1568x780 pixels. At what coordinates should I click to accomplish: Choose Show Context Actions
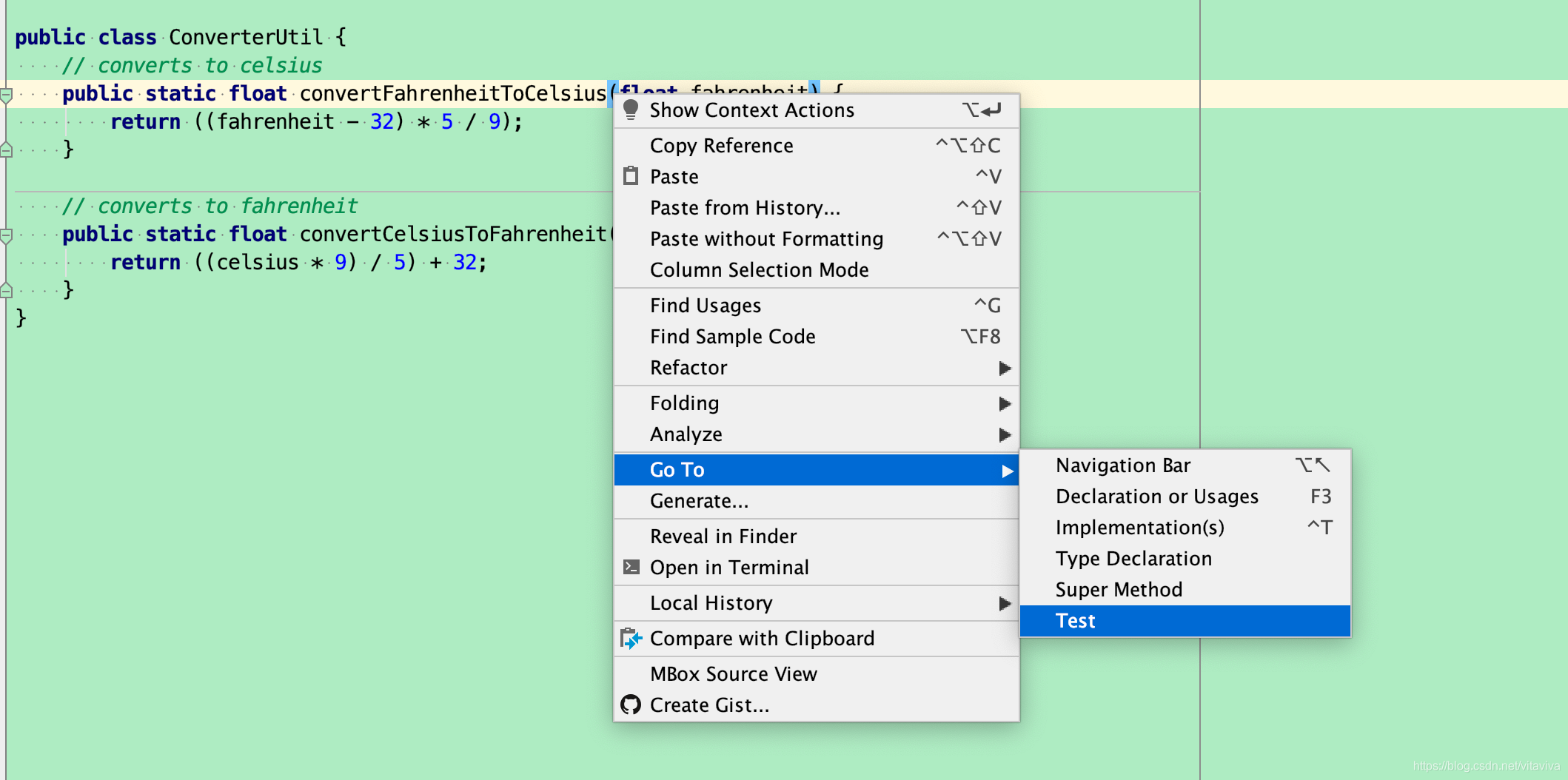[817, 110]
